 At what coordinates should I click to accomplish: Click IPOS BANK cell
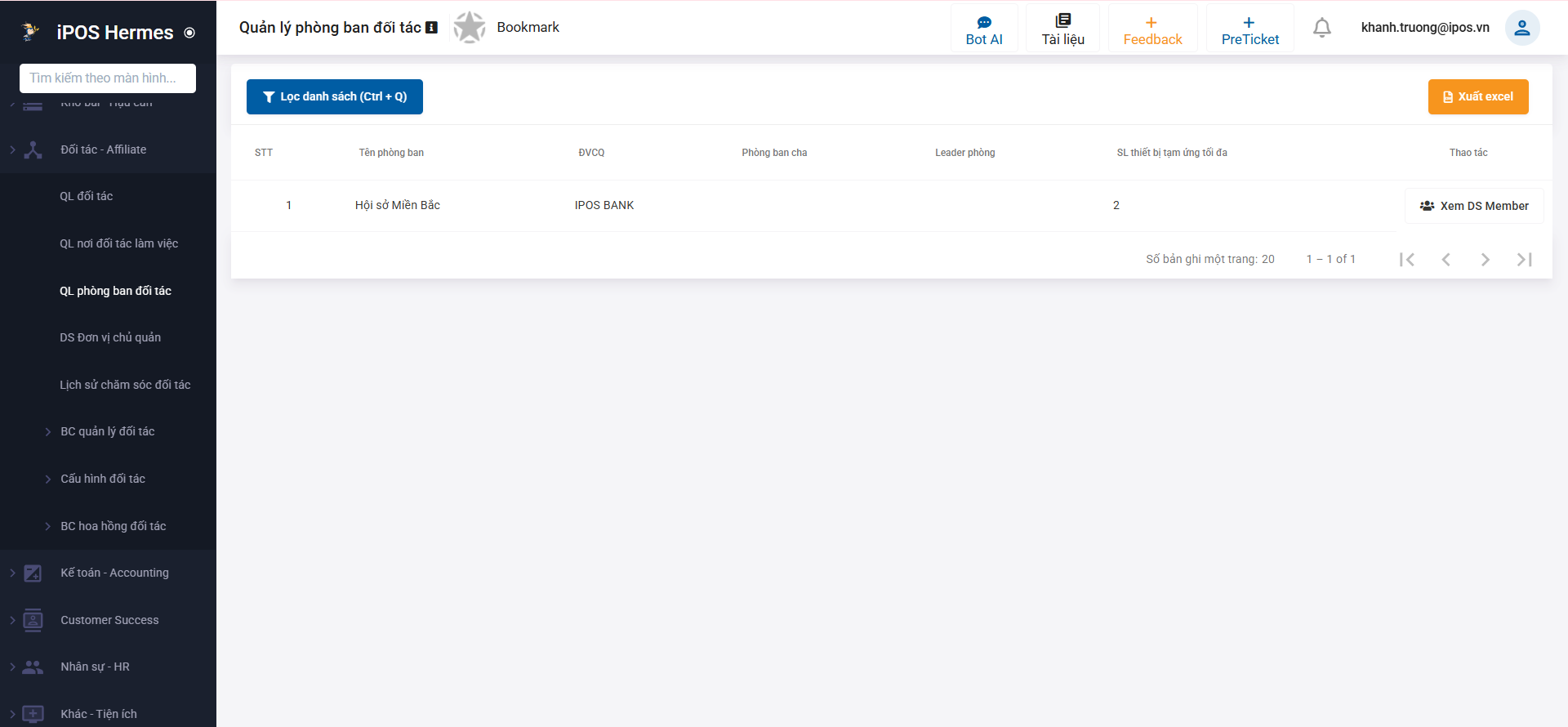click(604, 205)
